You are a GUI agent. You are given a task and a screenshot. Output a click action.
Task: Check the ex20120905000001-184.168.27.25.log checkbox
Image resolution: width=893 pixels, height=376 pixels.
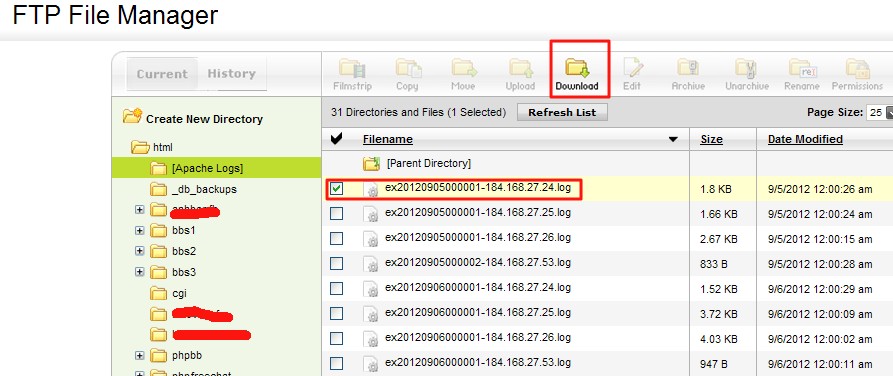click(x=337, y=214)
